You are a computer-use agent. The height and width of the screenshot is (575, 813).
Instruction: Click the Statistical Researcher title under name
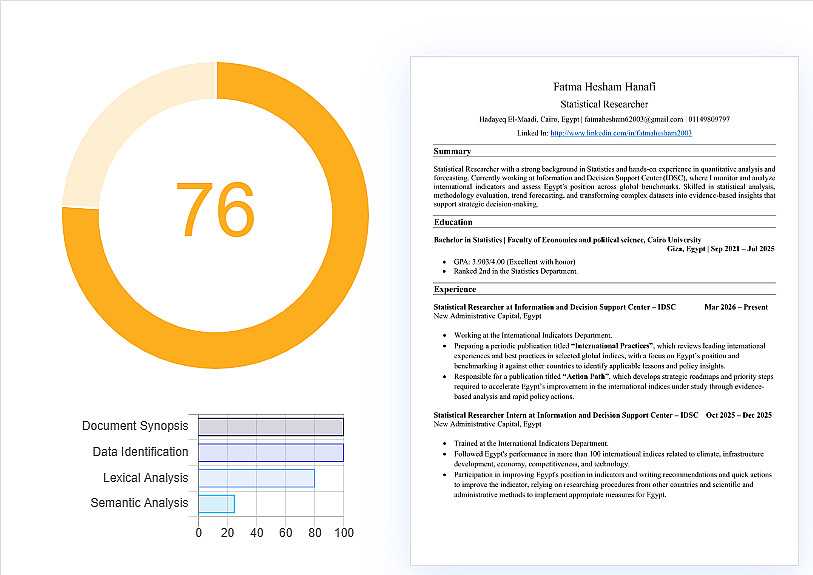(604, 104)
